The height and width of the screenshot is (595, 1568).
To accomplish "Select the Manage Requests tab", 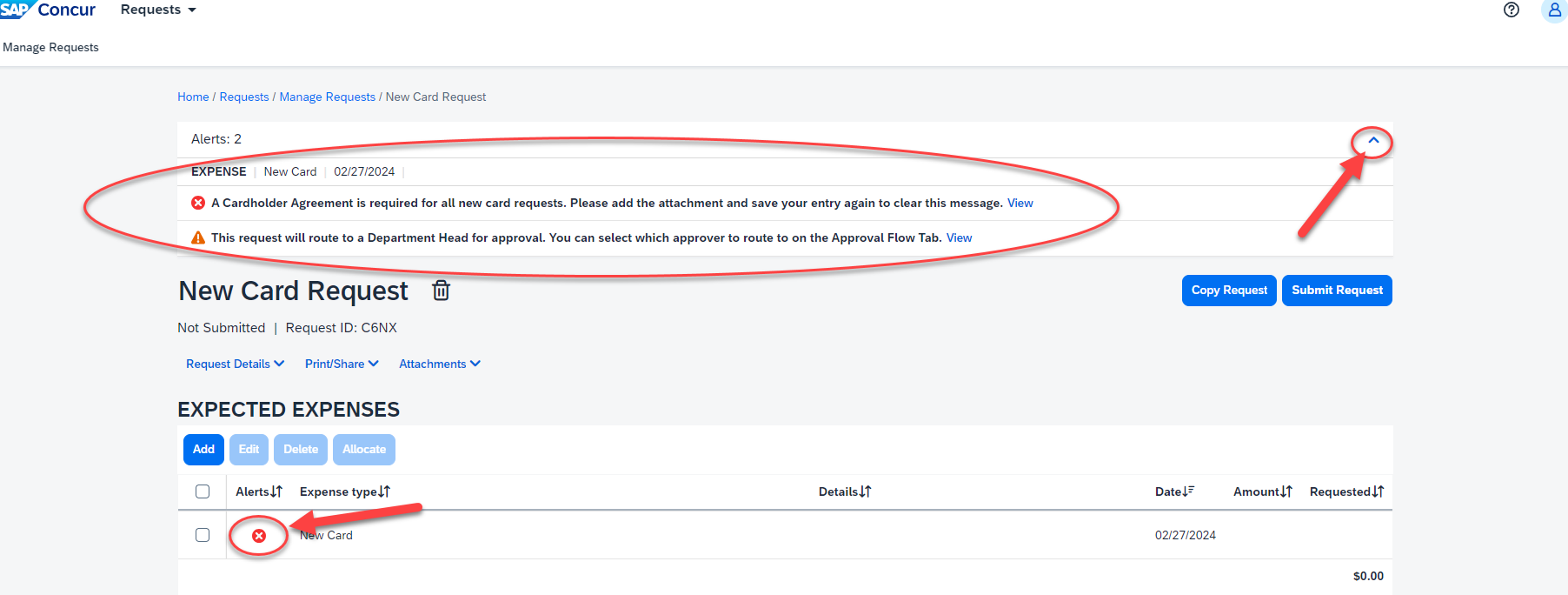I will click(x=50, y=47).
